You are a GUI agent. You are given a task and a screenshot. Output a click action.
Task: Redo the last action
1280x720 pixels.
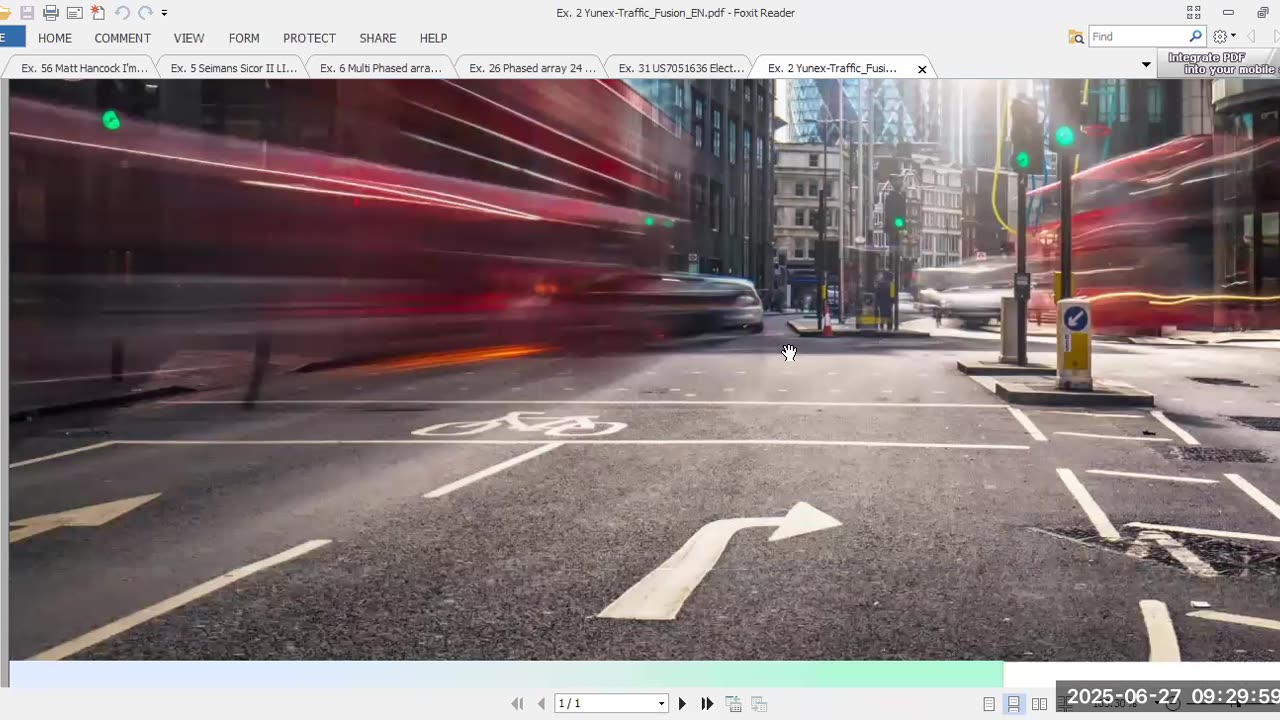(145, 13)
